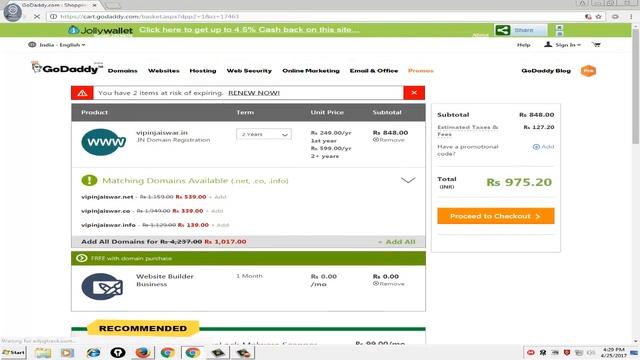The height and width of the screenshot is (360, 640).
Task: Click the orange Pro badge icon
Action: pos(588,71)
